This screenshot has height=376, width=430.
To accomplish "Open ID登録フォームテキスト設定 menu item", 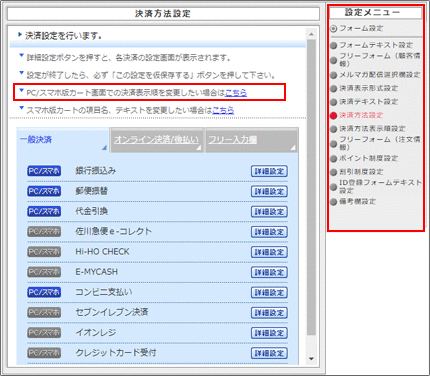I will 376,187.
